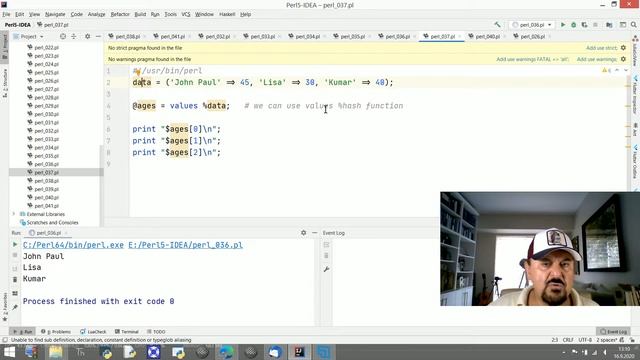Image resolution: width=640 pixels, height=360 pixels.
Task: Click collapse all icon in Project panel
Action: pos(74,36)
